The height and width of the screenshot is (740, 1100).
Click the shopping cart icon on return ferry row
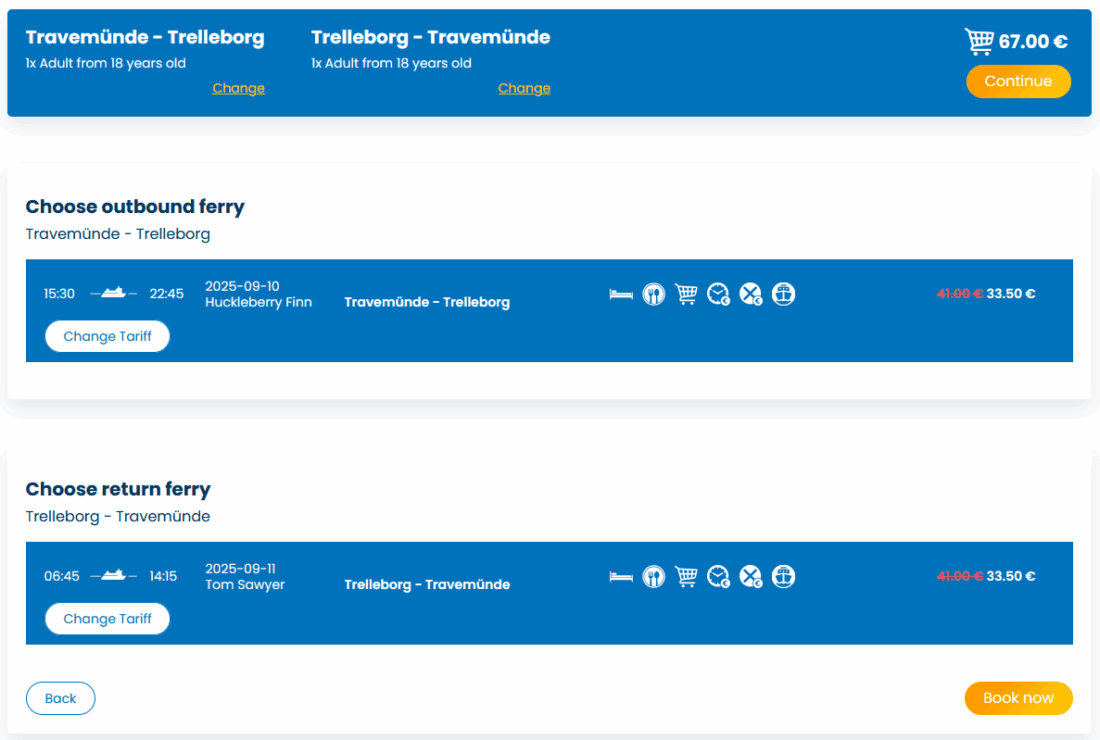686,576
